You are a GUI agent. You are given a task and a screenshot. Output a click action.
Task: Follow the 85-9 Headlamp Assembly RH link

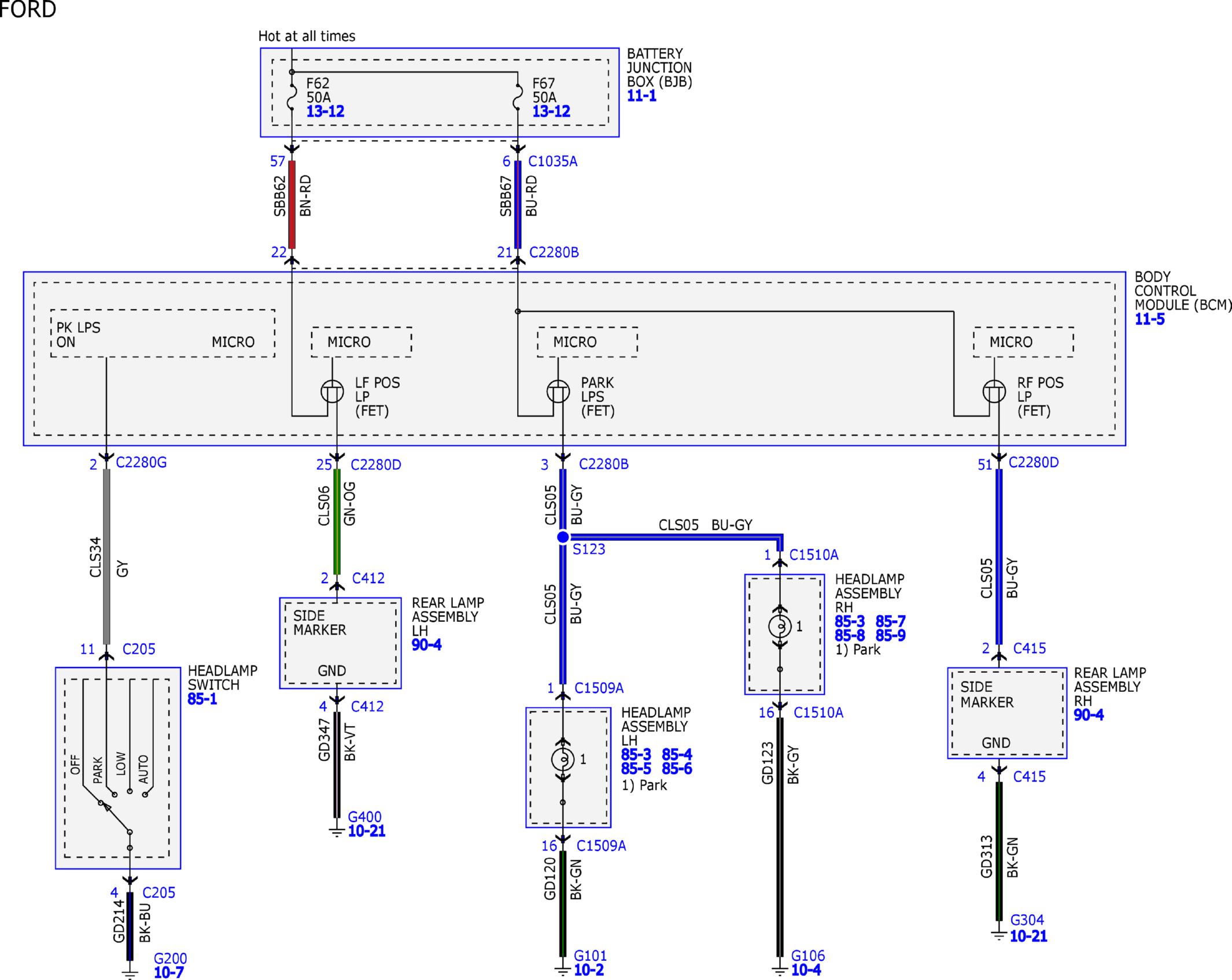[x=891, y=635]
